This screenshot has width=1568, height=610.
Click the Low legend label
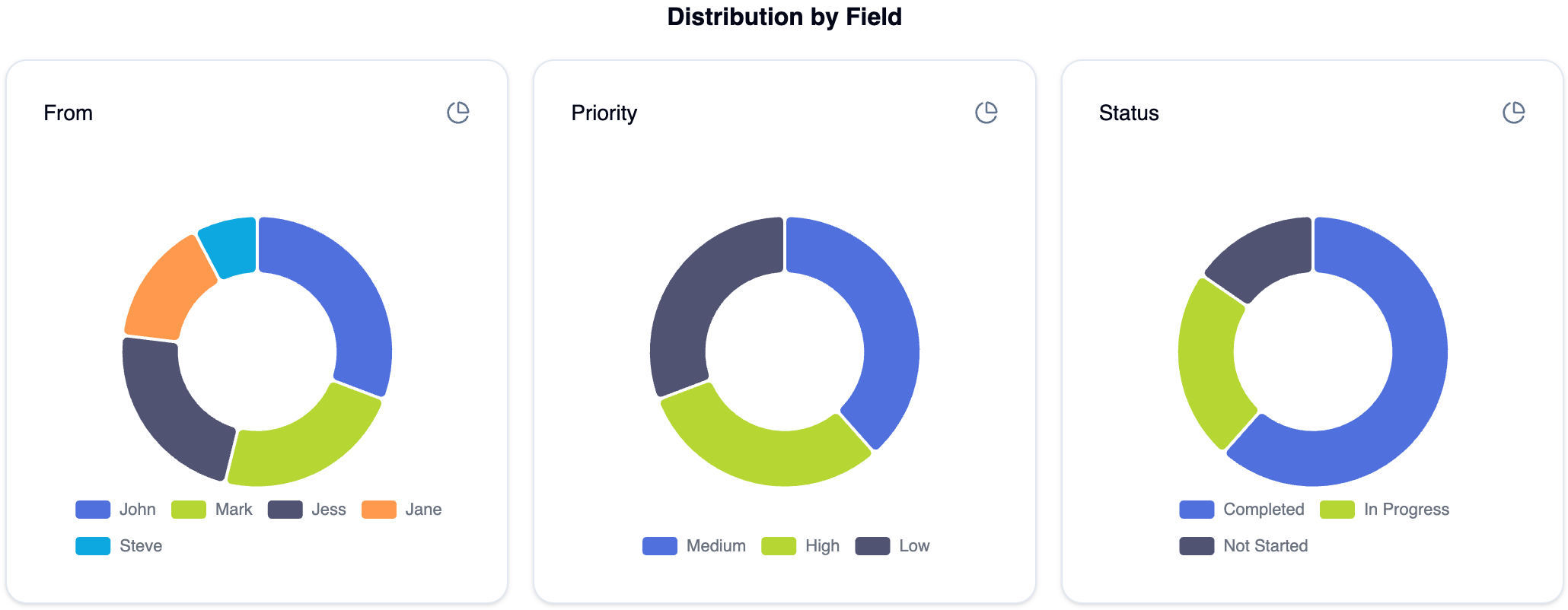(913, 545)
